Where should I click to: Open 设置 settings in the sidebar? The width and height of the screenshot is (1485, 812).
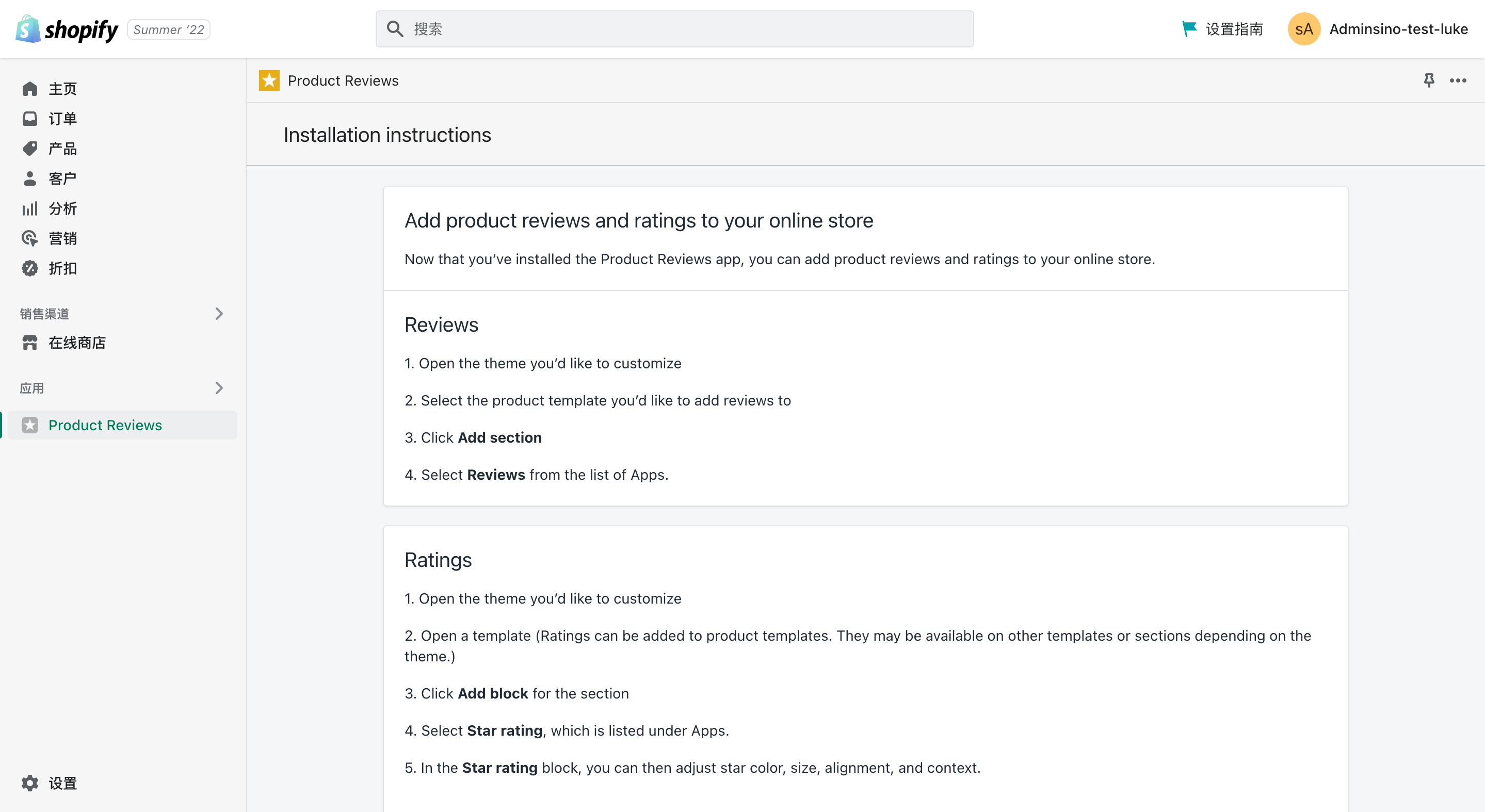click(63, 783)
